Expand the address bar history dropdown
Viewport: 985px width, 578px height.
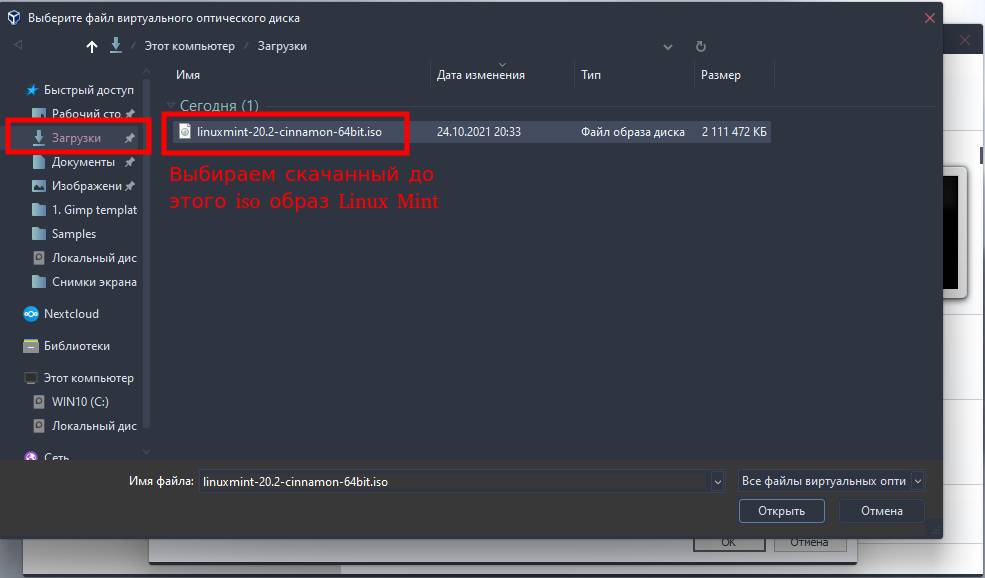[668, 47]
